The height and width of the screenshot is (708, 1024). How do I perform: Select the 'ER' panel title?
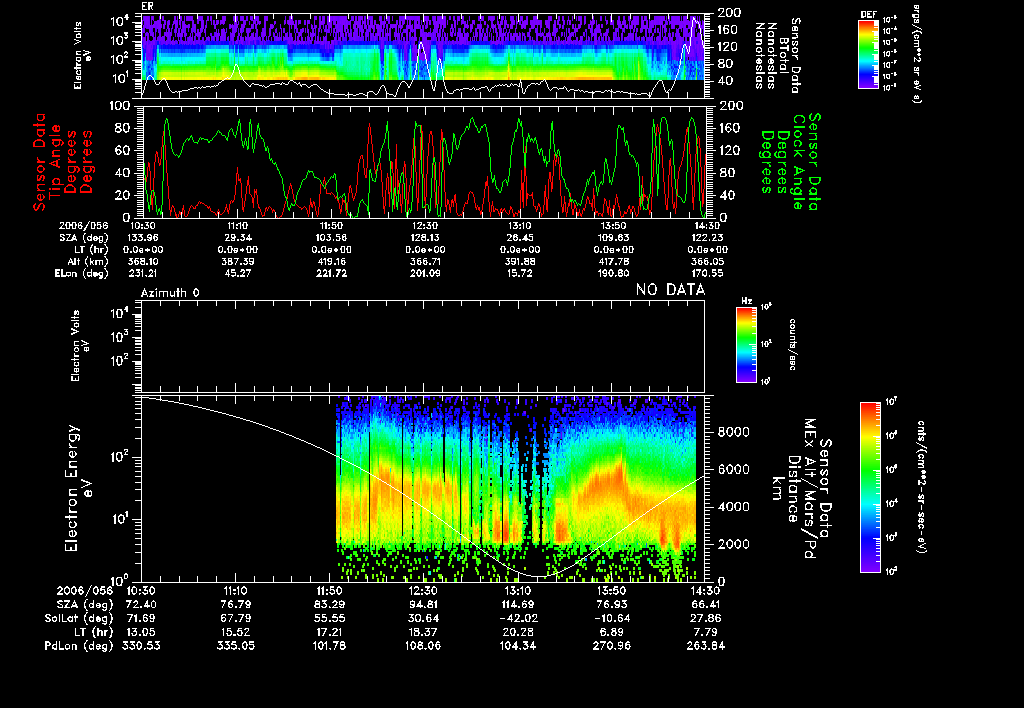(x=147, y=7)
